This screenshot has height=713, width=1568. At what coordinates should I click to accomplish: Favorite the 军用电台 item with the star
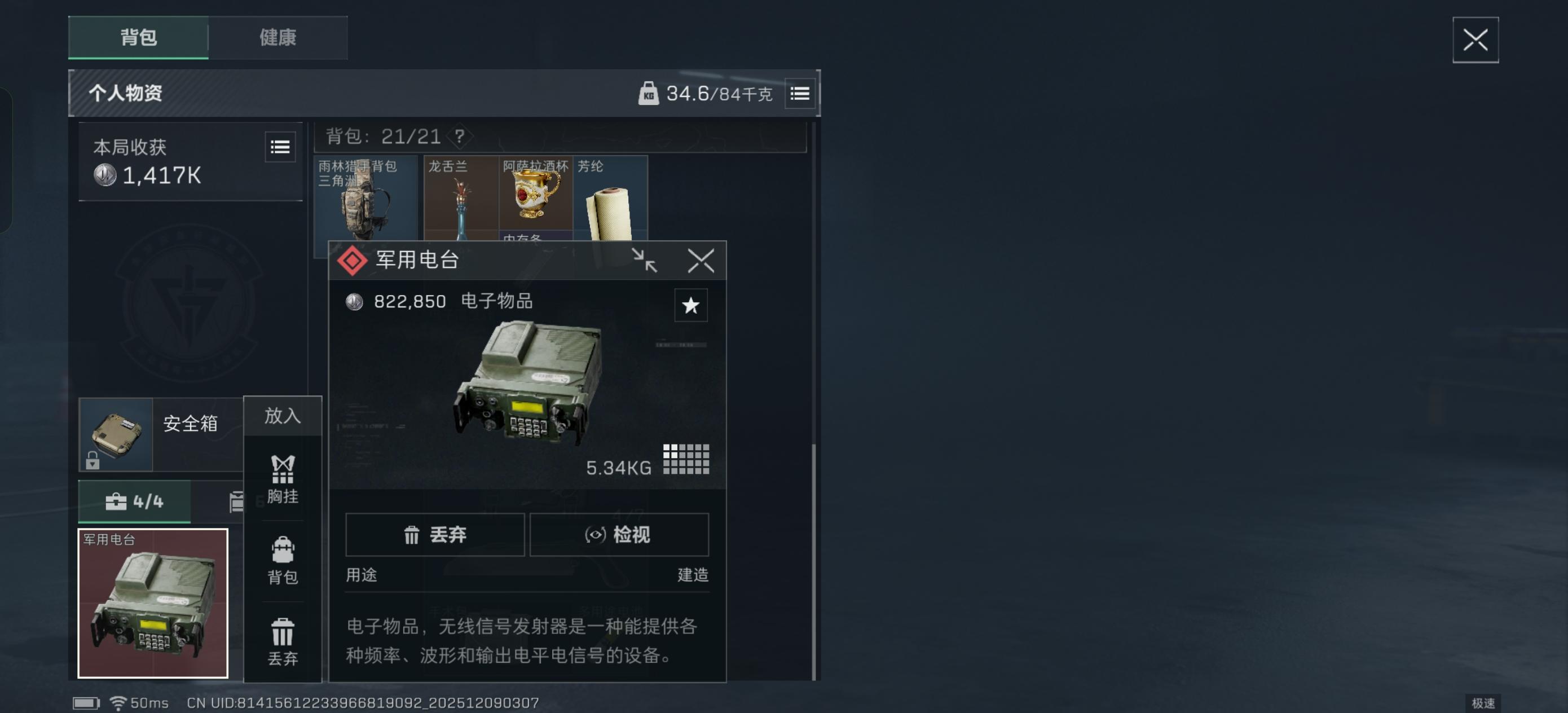690,305
